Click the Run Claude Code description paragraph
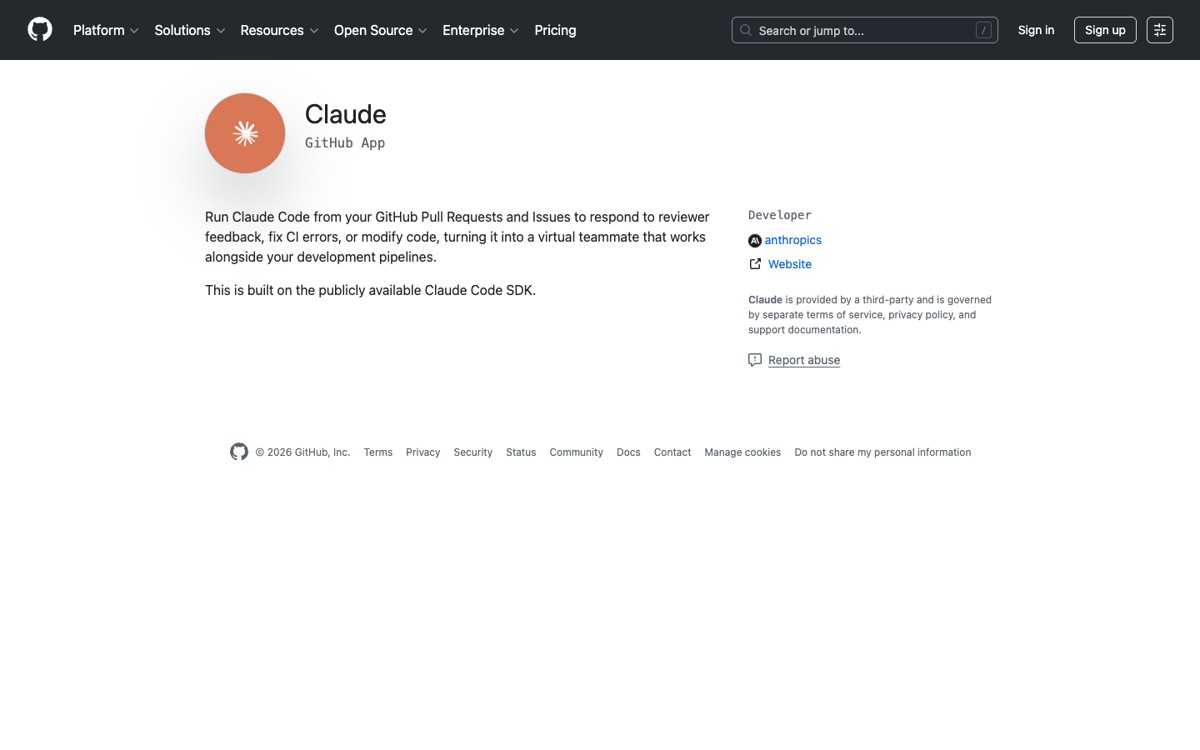 click(457, 237)
